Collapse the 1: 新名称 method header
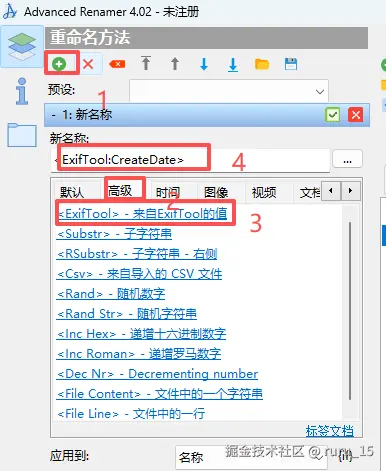 point(54,115)
